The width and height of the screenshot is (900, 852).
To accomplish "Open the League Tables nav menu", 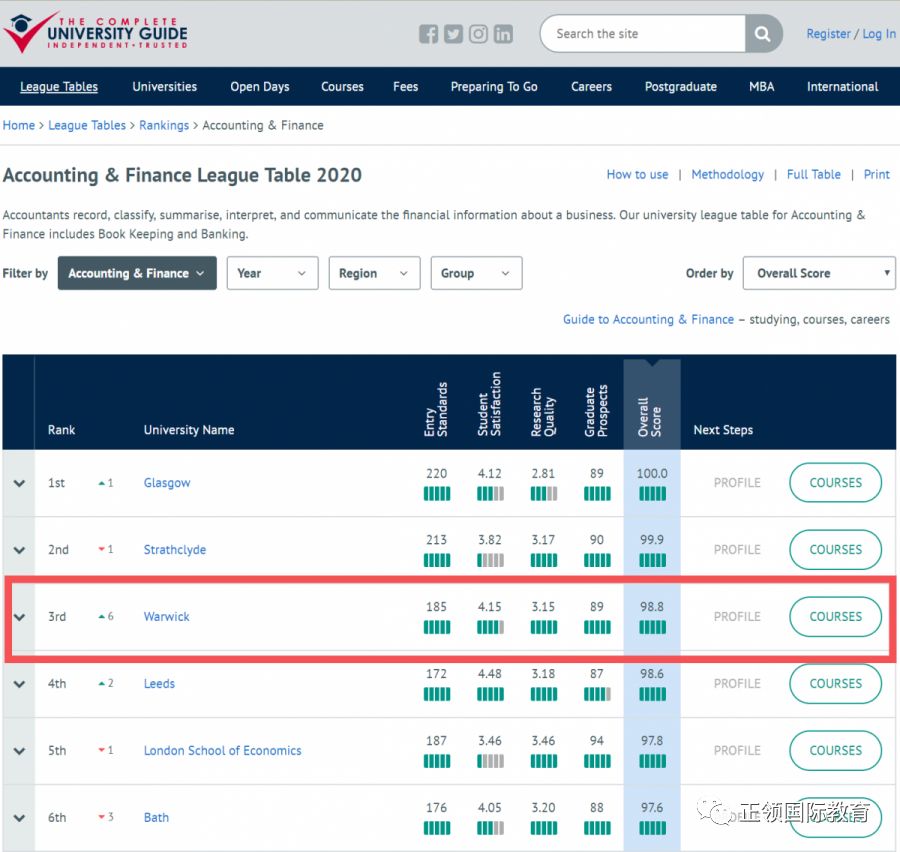I will coord(59,87).
